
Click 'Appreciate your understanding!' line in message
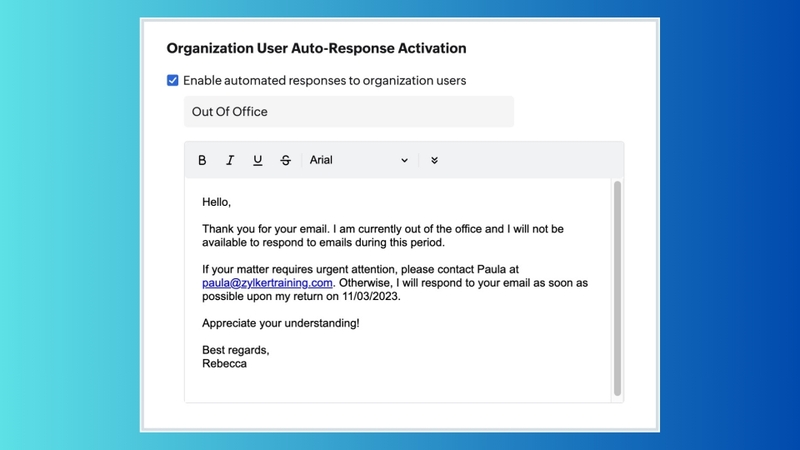(x=281, y=323)
